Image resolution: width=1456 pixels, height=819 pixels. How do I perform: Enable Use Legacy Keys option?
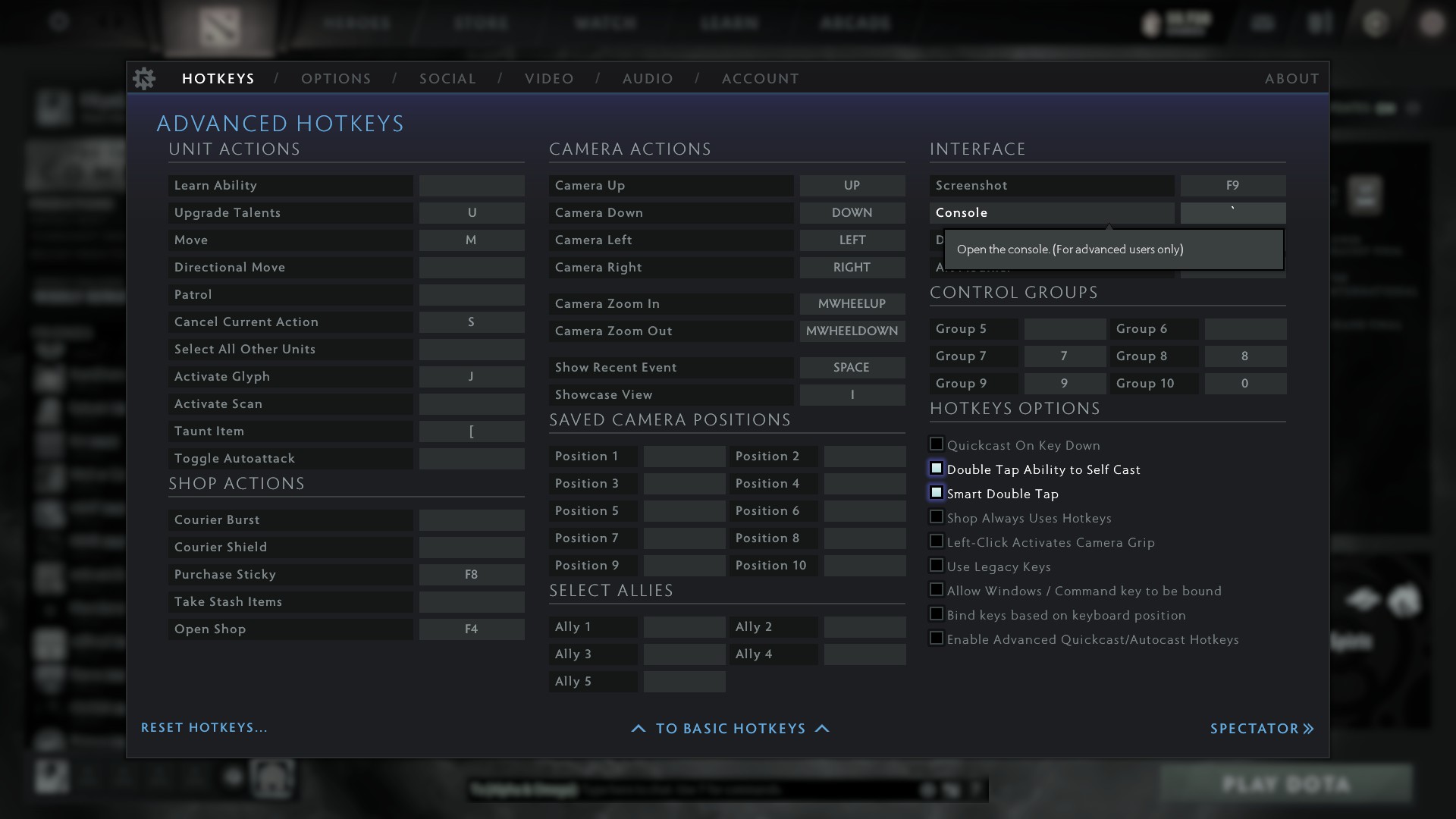point(937,566)
